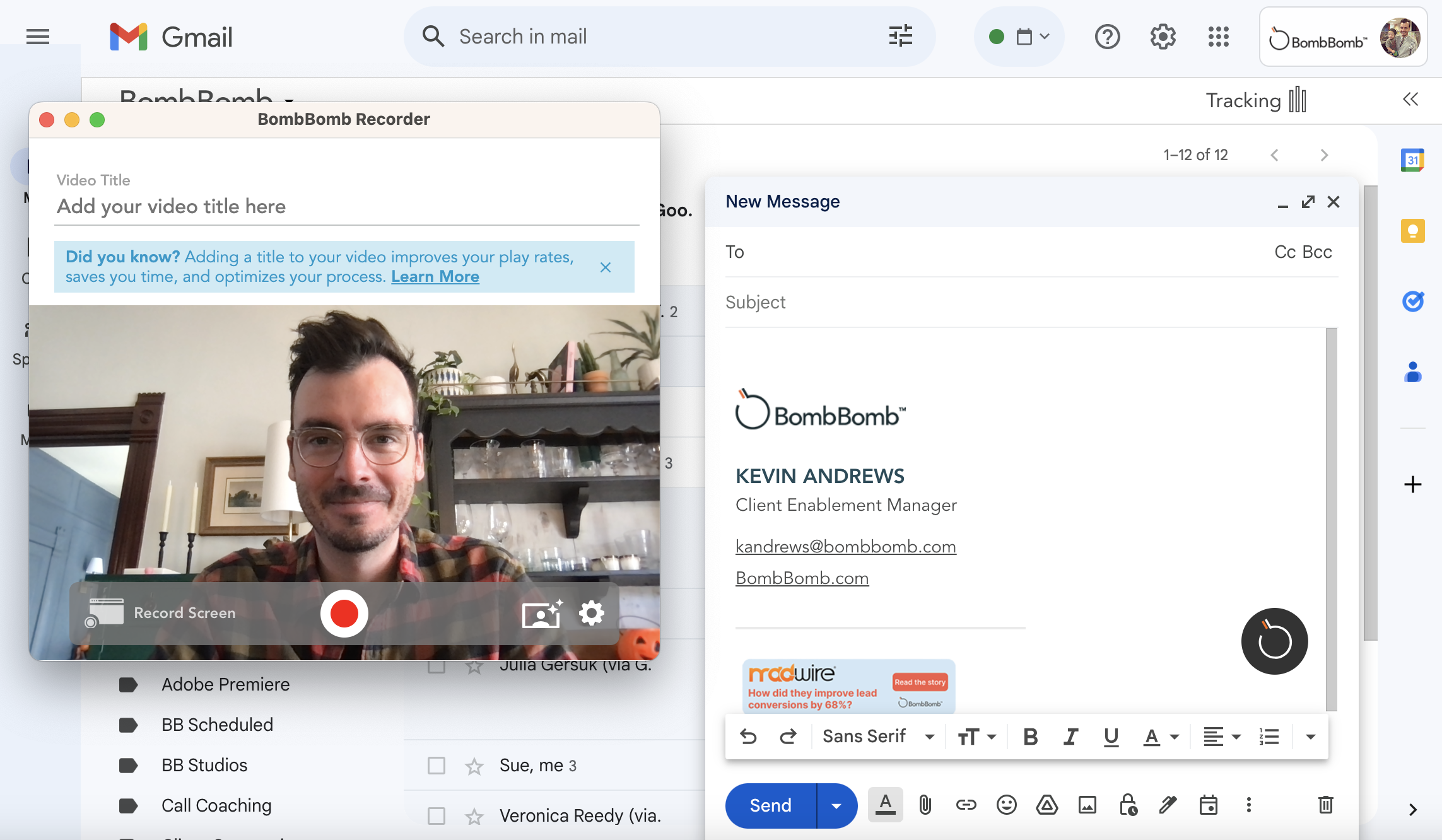
Task: Open the Call Coaching label
Action: (x=216, y=805)
